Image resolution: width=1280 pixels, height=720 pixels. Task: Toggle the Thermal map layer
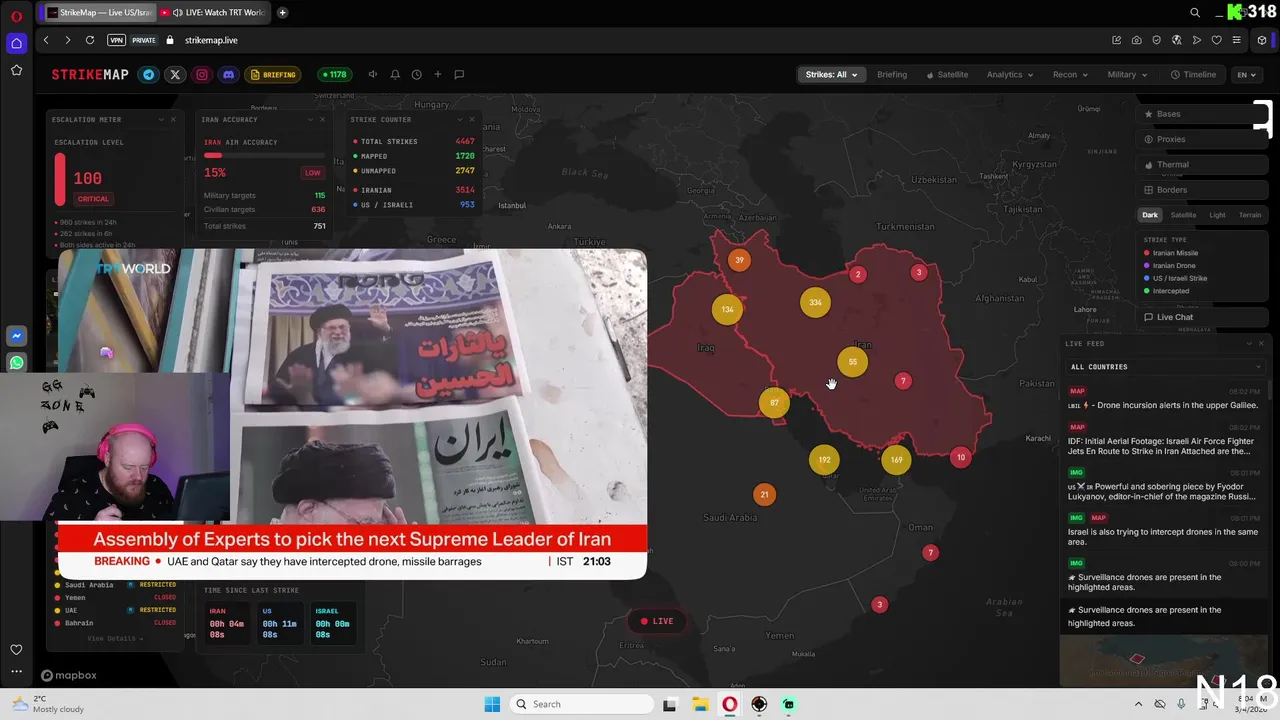1203,165
